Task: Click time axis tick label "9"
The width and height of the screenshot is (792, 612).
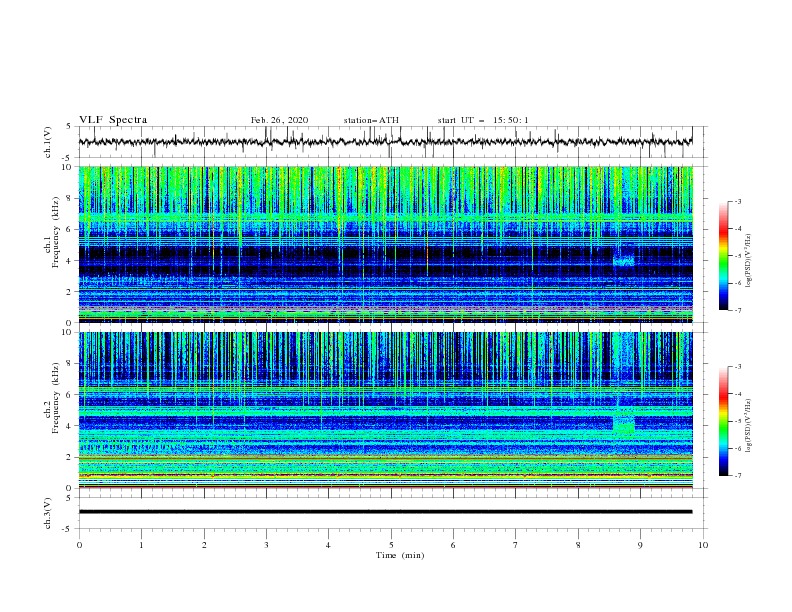Action: click(x=640, y=545)
